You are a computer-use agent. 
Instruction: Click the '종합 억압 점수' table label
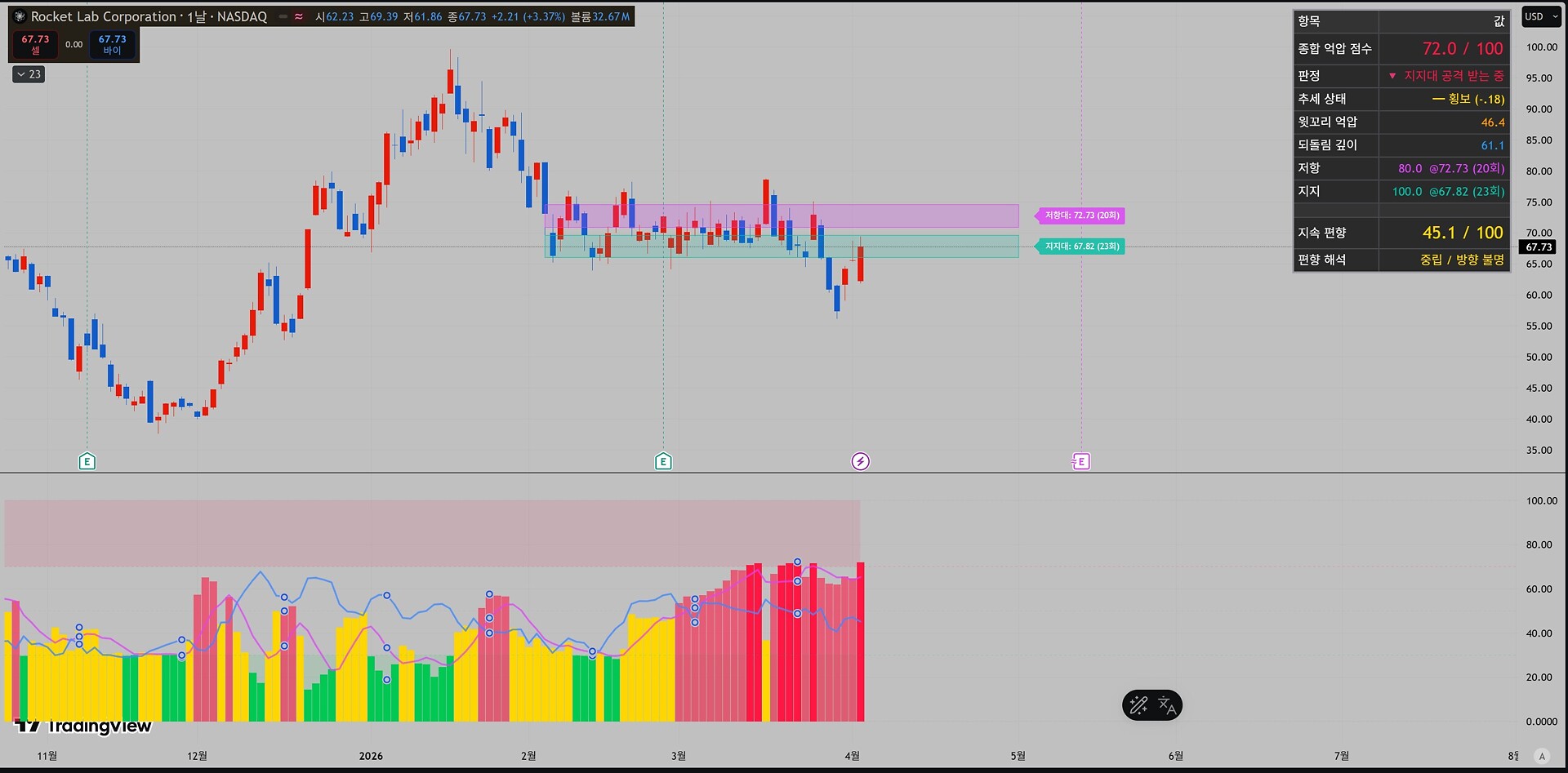[x=1334, y=49]
